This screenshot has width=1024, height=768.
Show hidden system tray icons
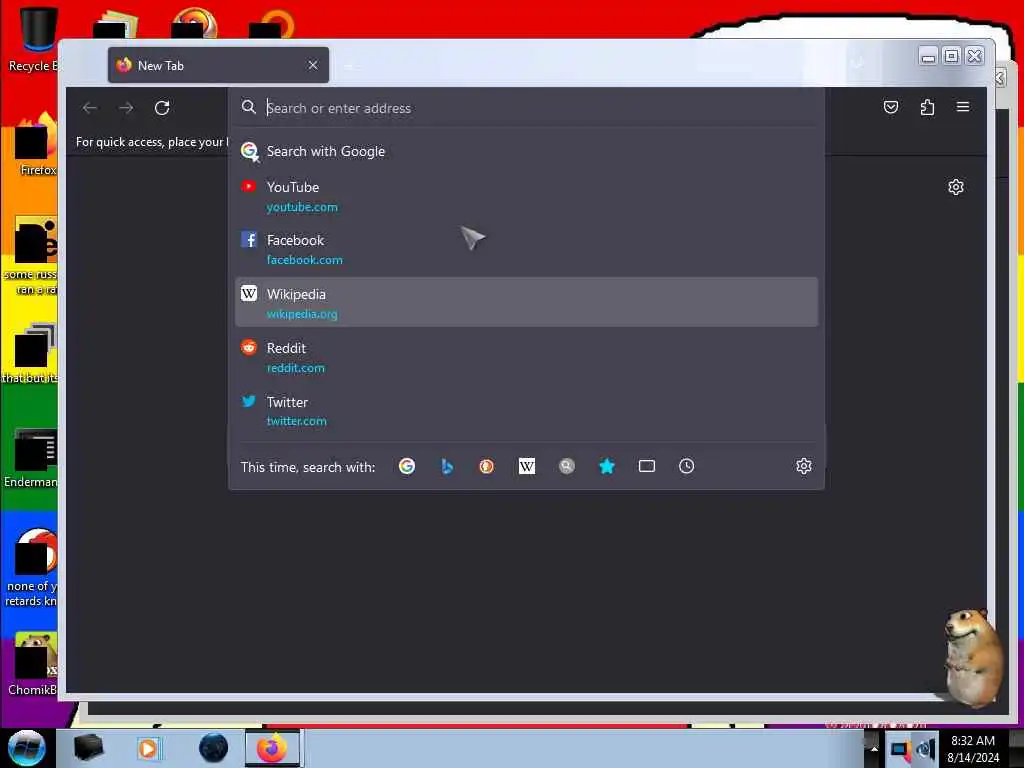point(874,749)
